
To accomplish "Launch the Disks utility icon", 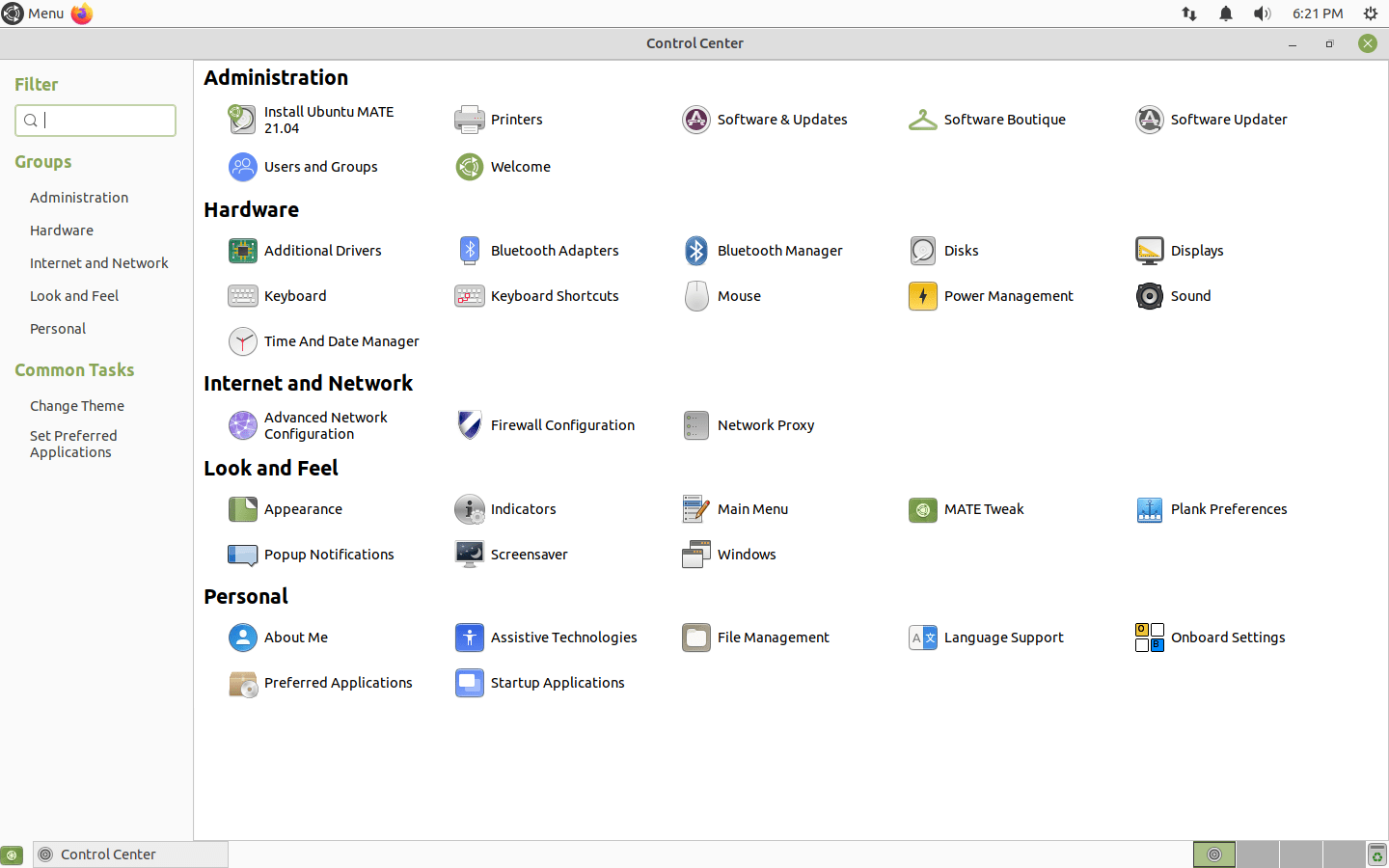I will click(923, 251).
